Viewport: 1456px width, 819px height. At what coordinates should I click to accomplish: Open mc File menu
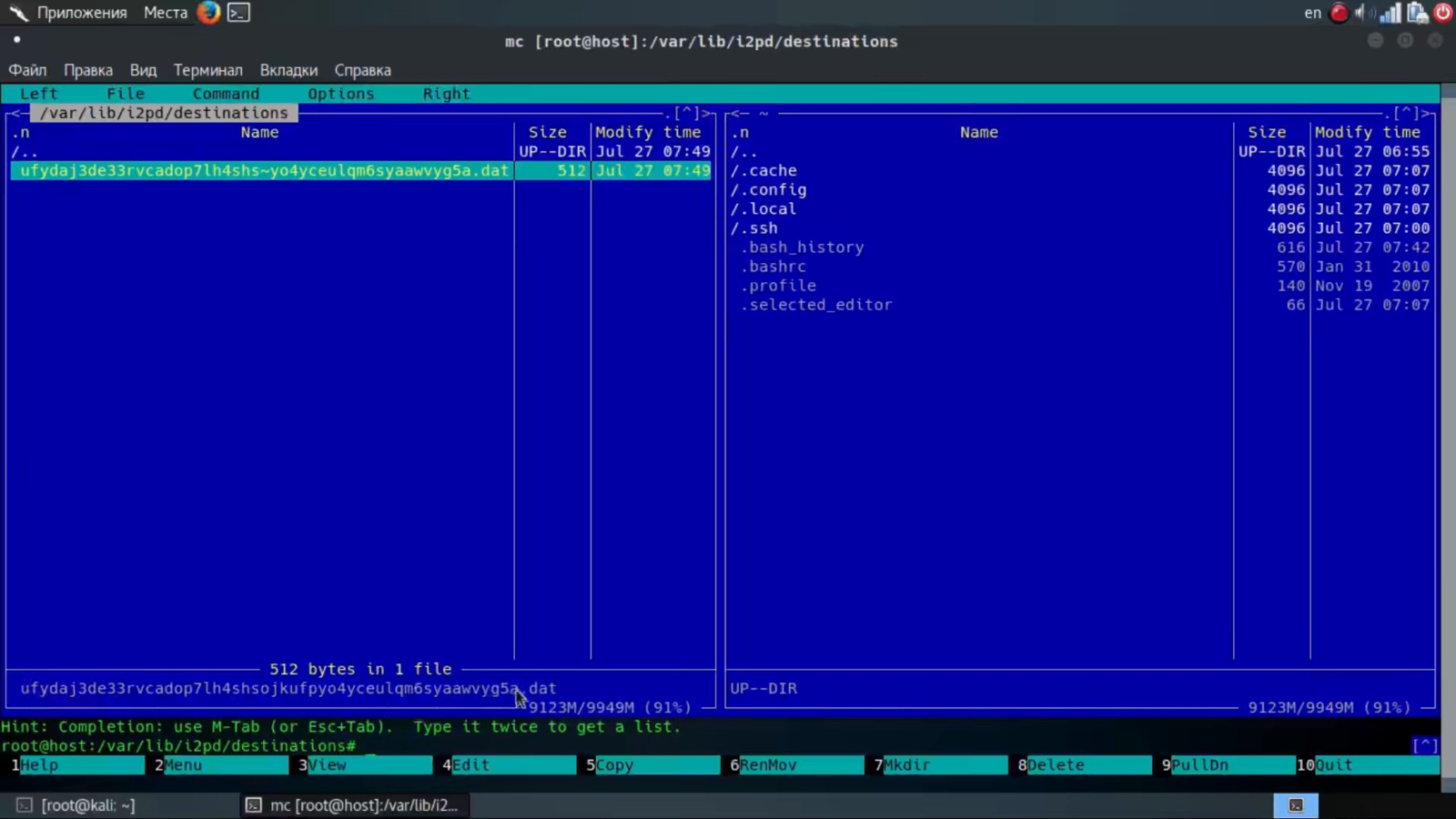(x=126, y=94)
